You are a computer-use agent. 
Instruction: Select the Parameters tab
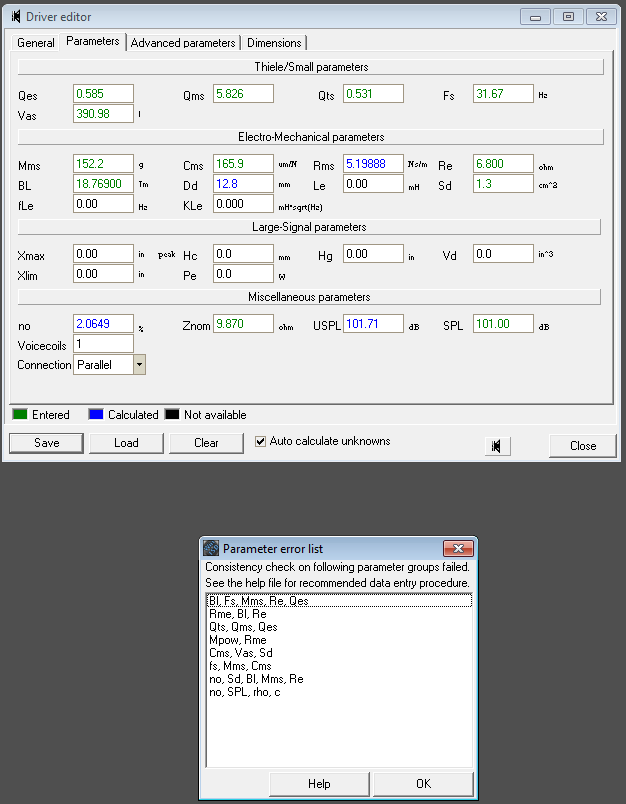(x=93, y=41)
